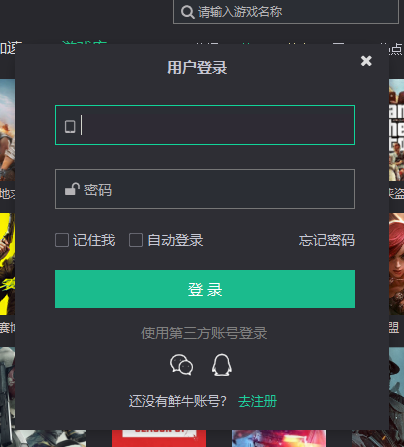
Task: Click the 记住我 label text
Action: [x=94, y=240]
